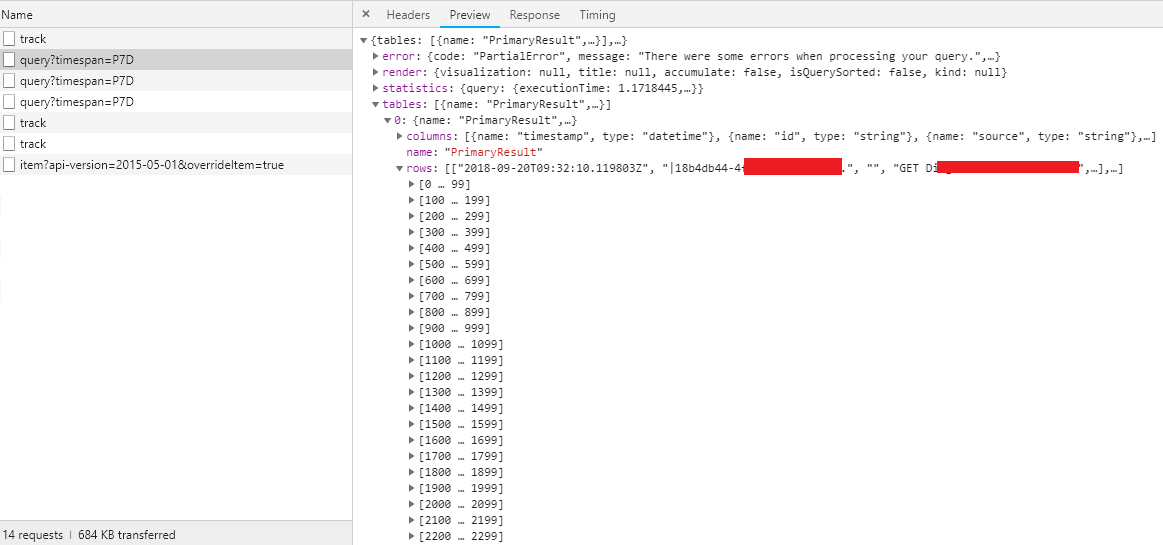This screenshot has height=545, width=1163.
Task: Select the item?api-version=2015-05-01 request
Action: [176, 165]
